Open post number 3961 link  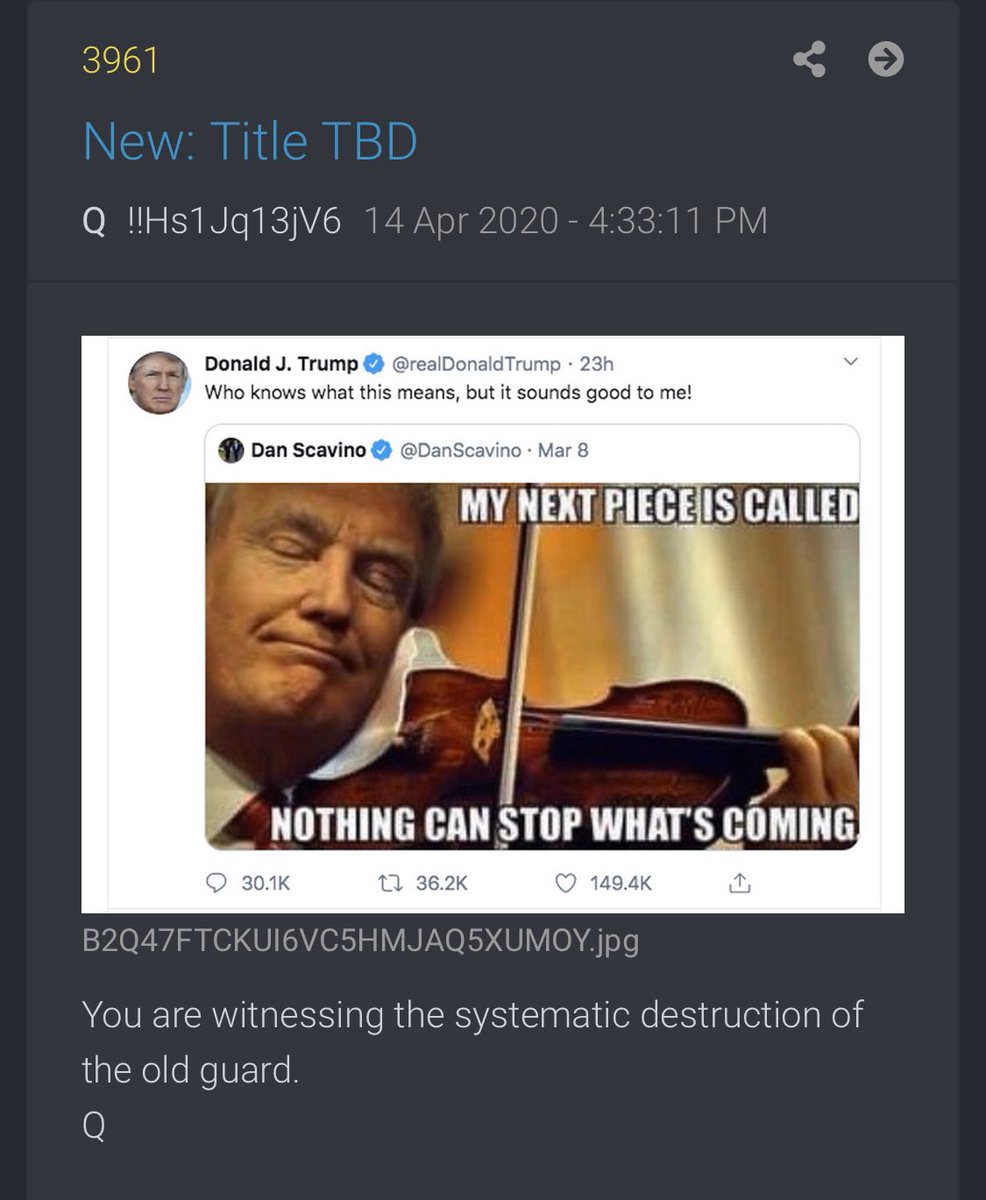click(x=120, y=61)
